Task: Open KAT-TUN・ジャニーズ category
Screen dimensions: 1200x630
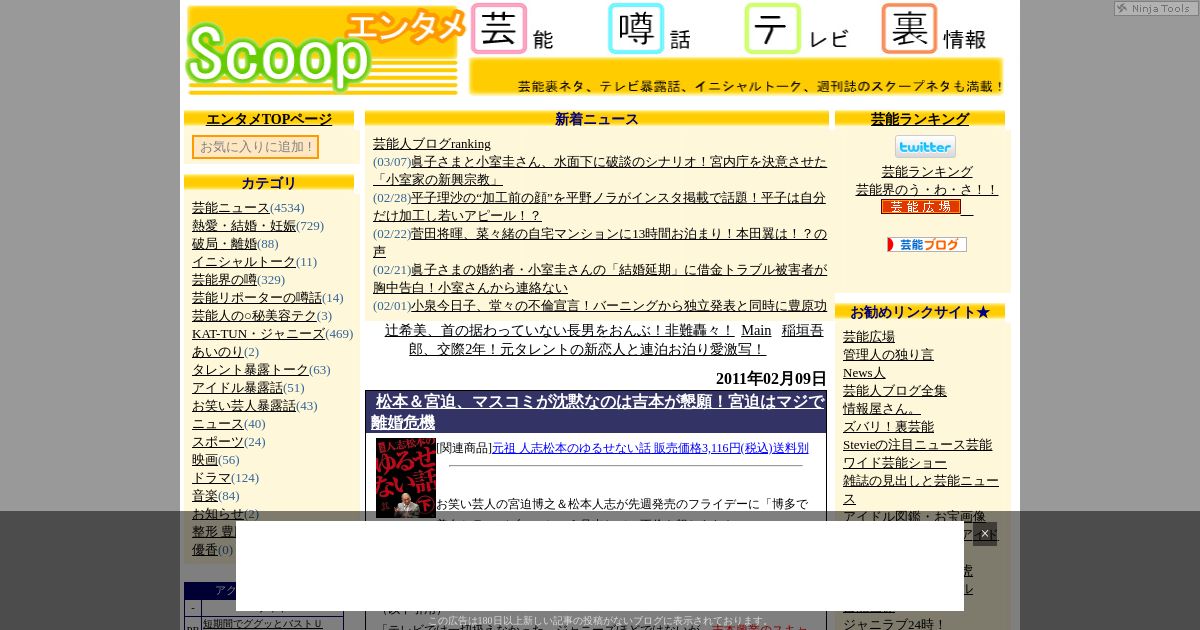Action: pyautogui.click(x=258, y=334)
